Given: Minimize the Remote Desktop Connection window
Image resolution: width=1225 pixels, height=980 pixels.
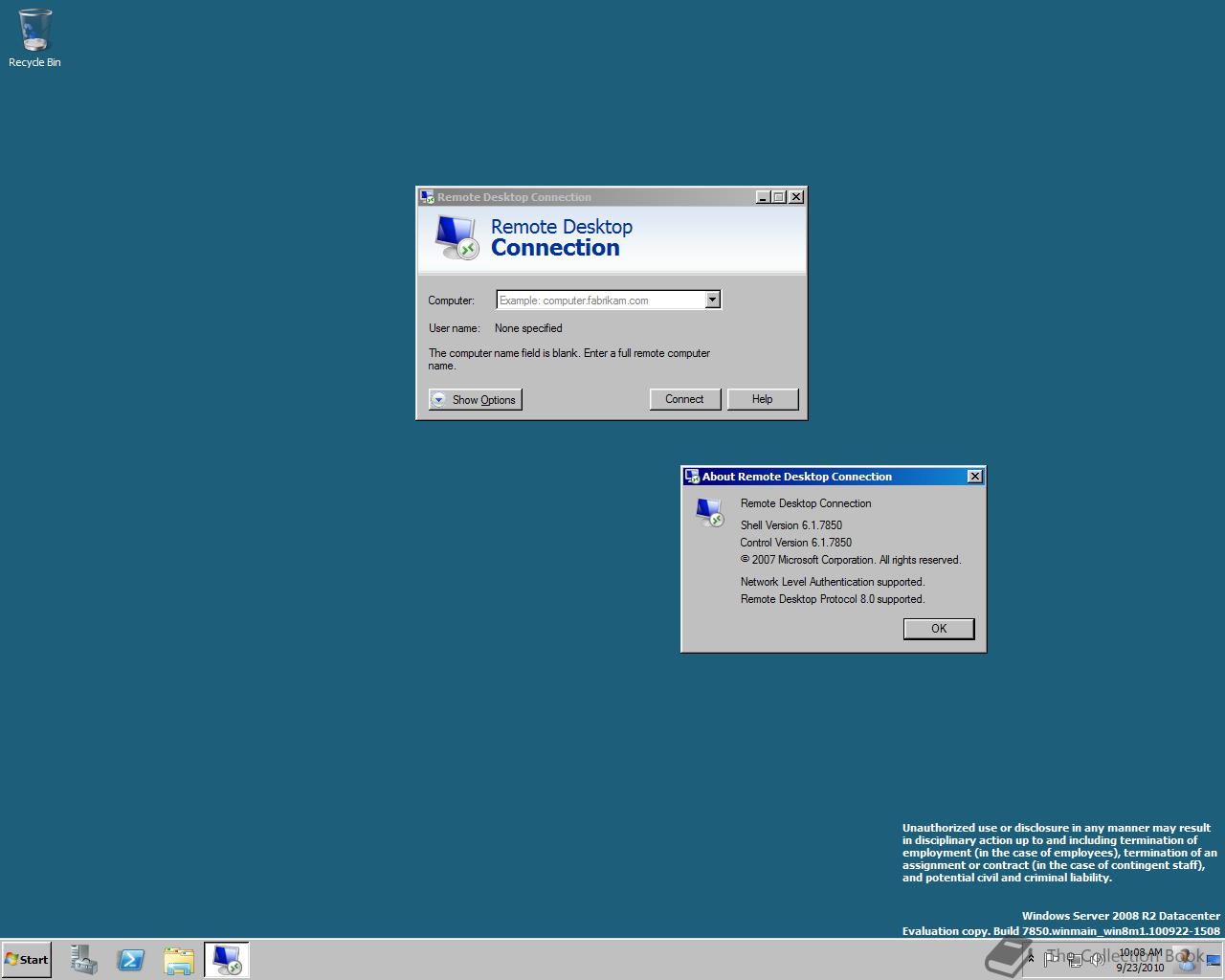Looking at the screenshot, I should (x=763, y=197).
